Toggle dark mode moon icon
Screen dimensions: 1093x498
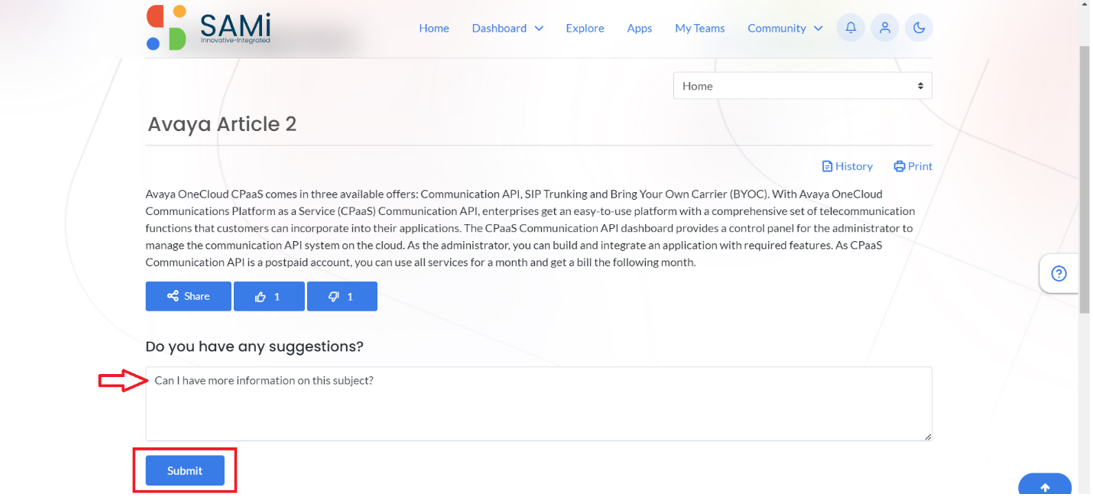point(919,28)
